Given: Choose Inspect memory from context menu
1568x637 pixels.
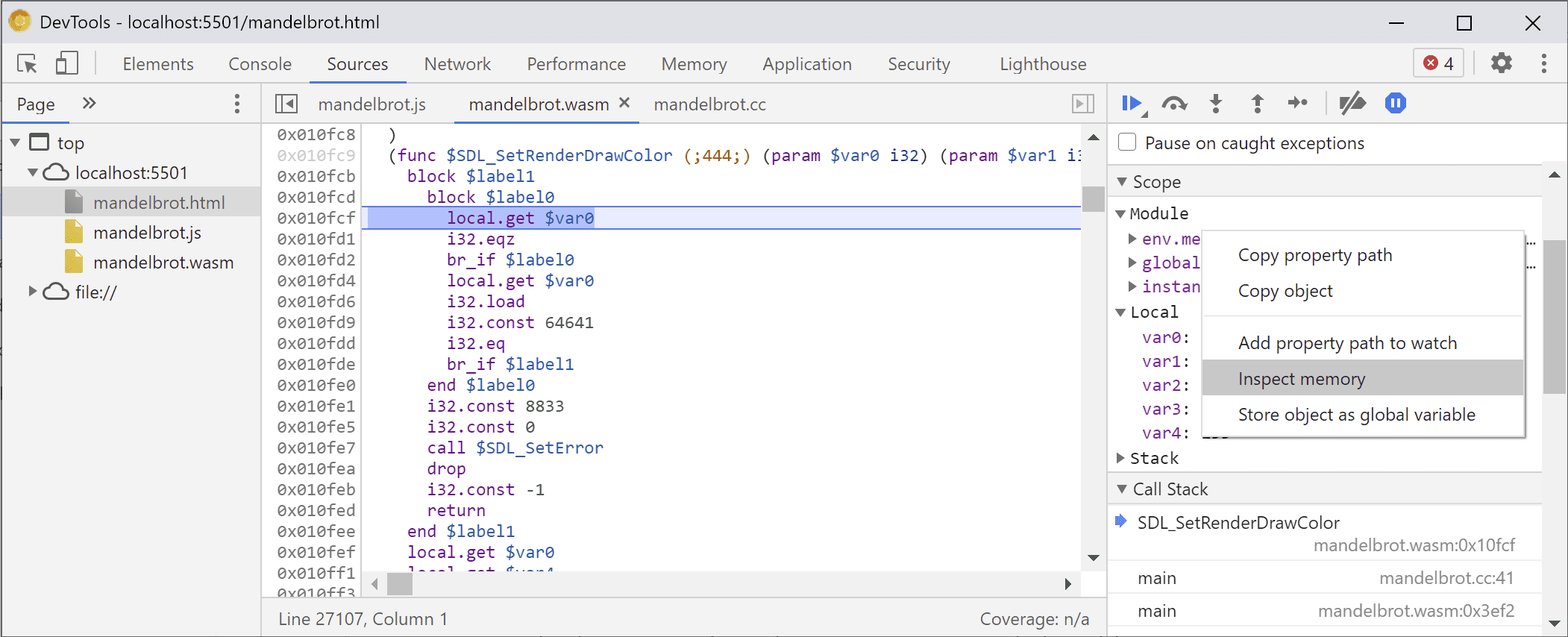Looking at the screenshot, I should click(x=1301, y=379).
